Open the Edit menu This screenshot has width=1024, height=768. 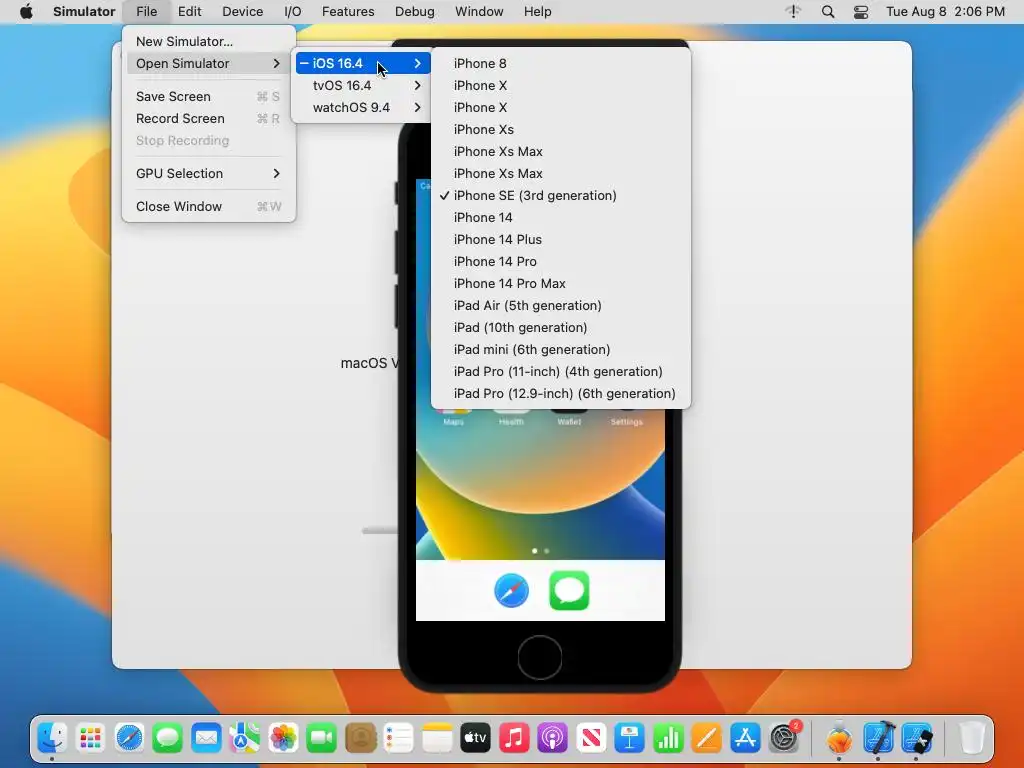tap(189, 12)
